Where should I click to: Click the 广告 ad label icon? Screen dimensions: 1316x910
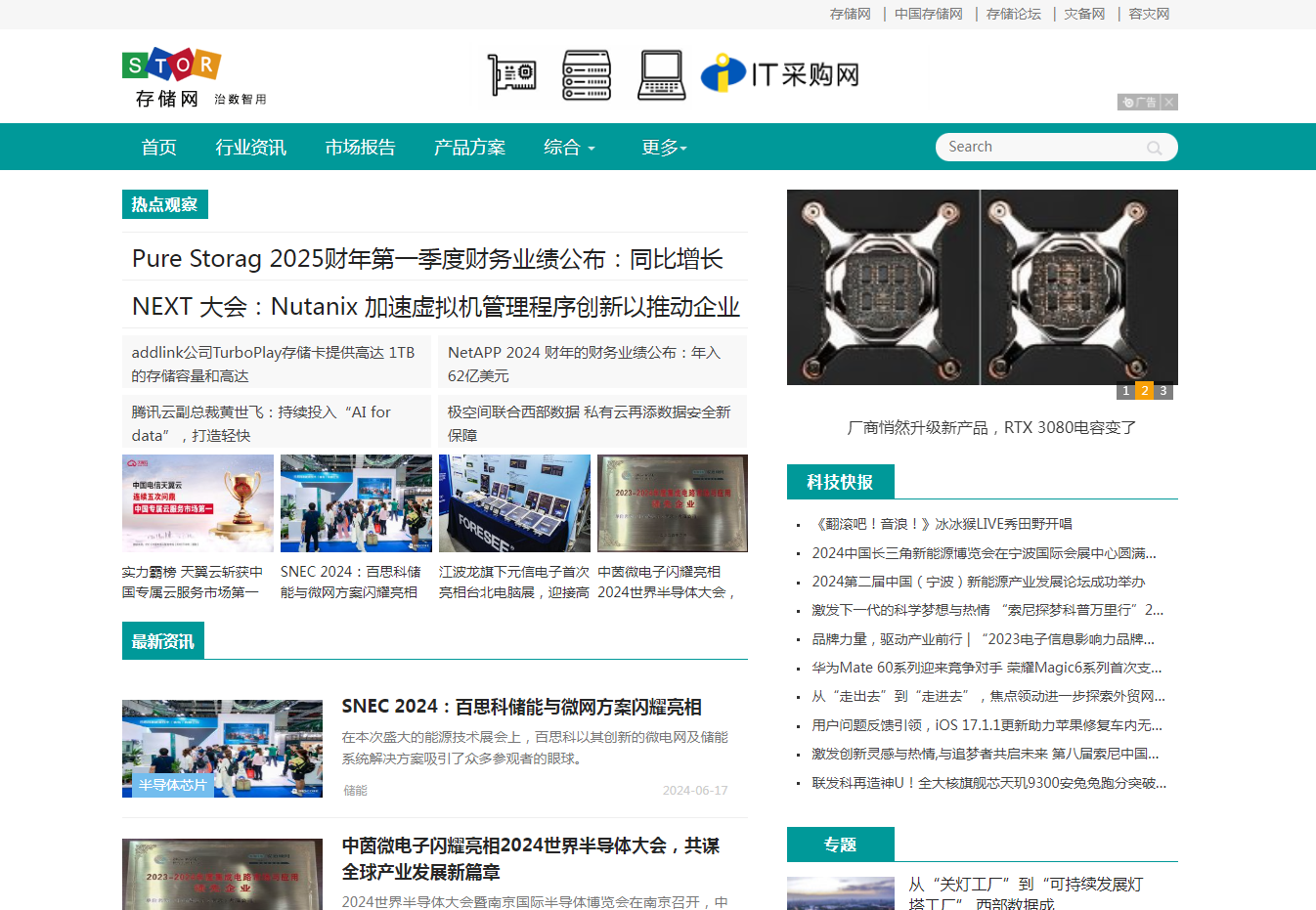tap(1139, 102)
